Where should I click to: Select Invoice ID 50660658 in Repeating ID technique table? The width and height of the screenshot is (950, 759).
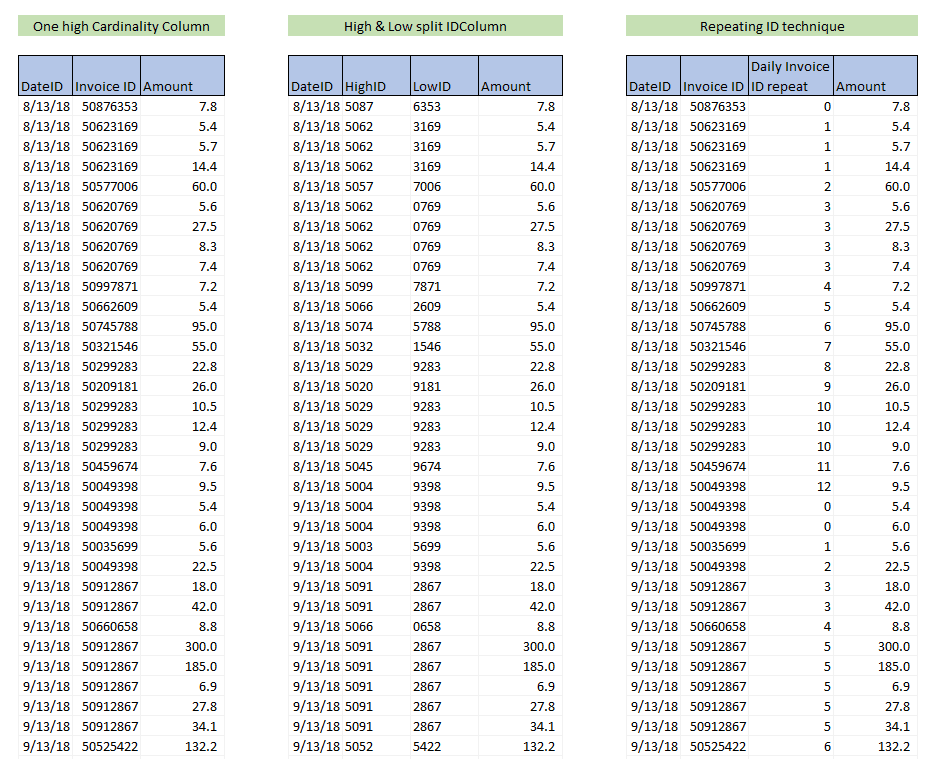pos(714,626)
